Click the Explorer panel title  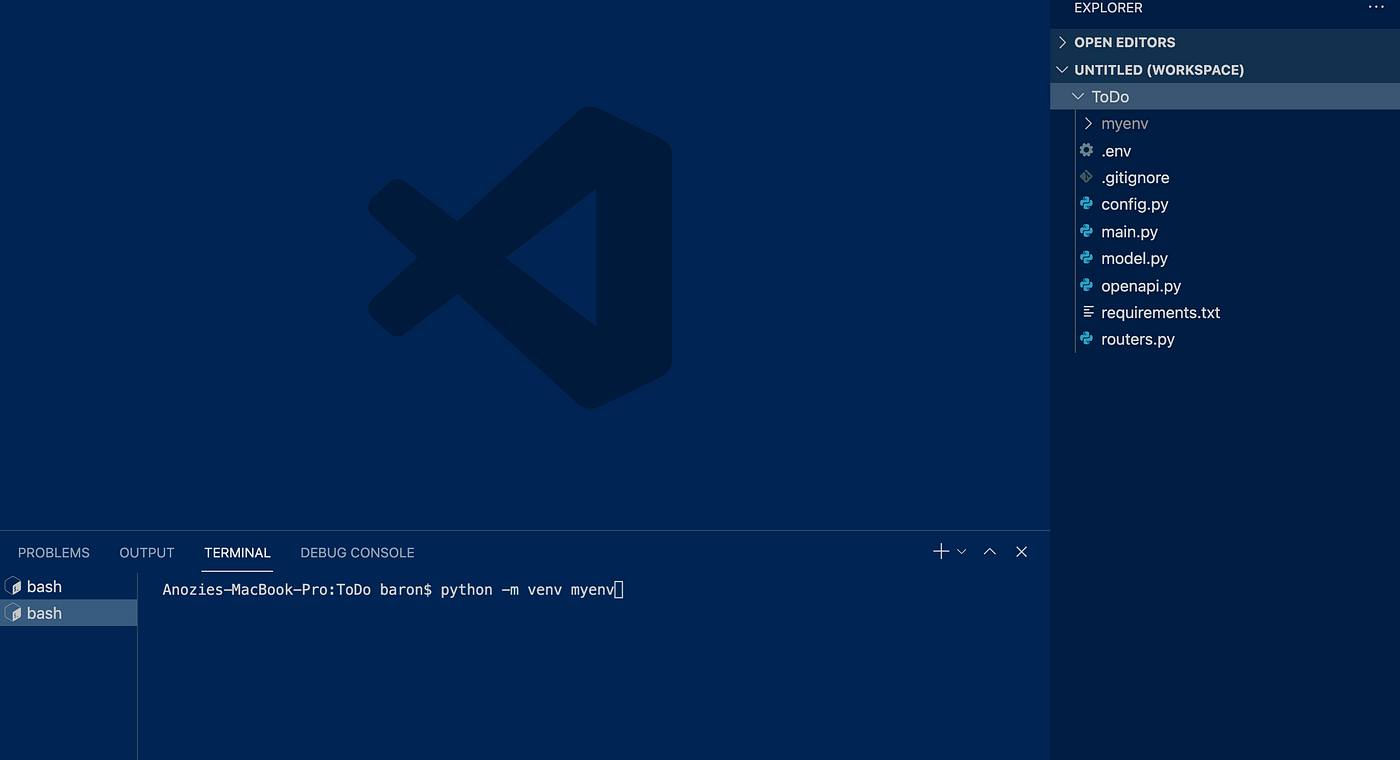pos(1108,7)
